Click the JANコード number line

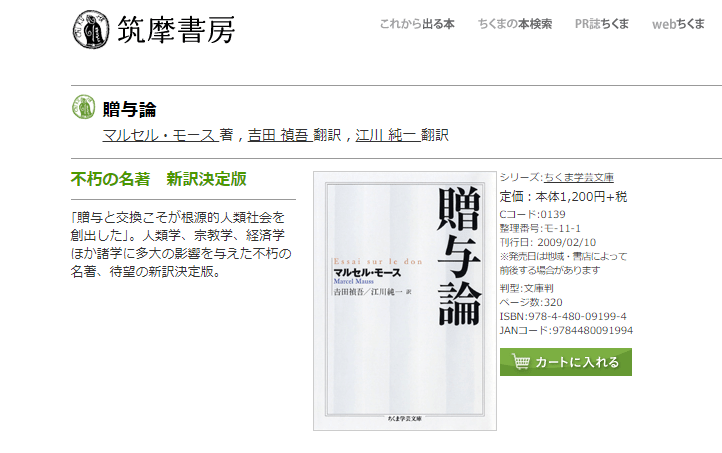(x=566, y=330)
